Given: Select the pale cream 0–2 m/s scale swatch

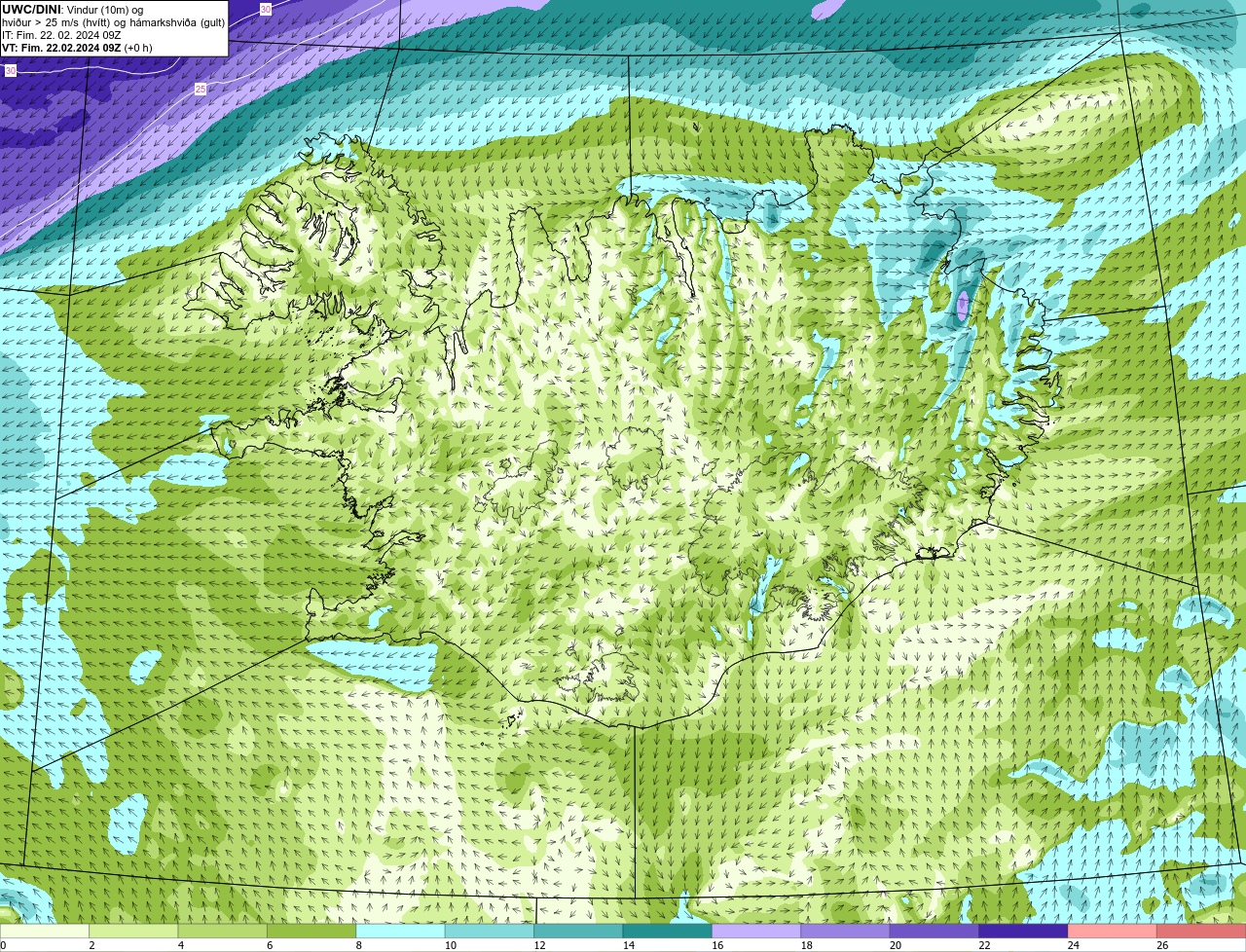Looking at the screenshot, I should coord(45,932).
